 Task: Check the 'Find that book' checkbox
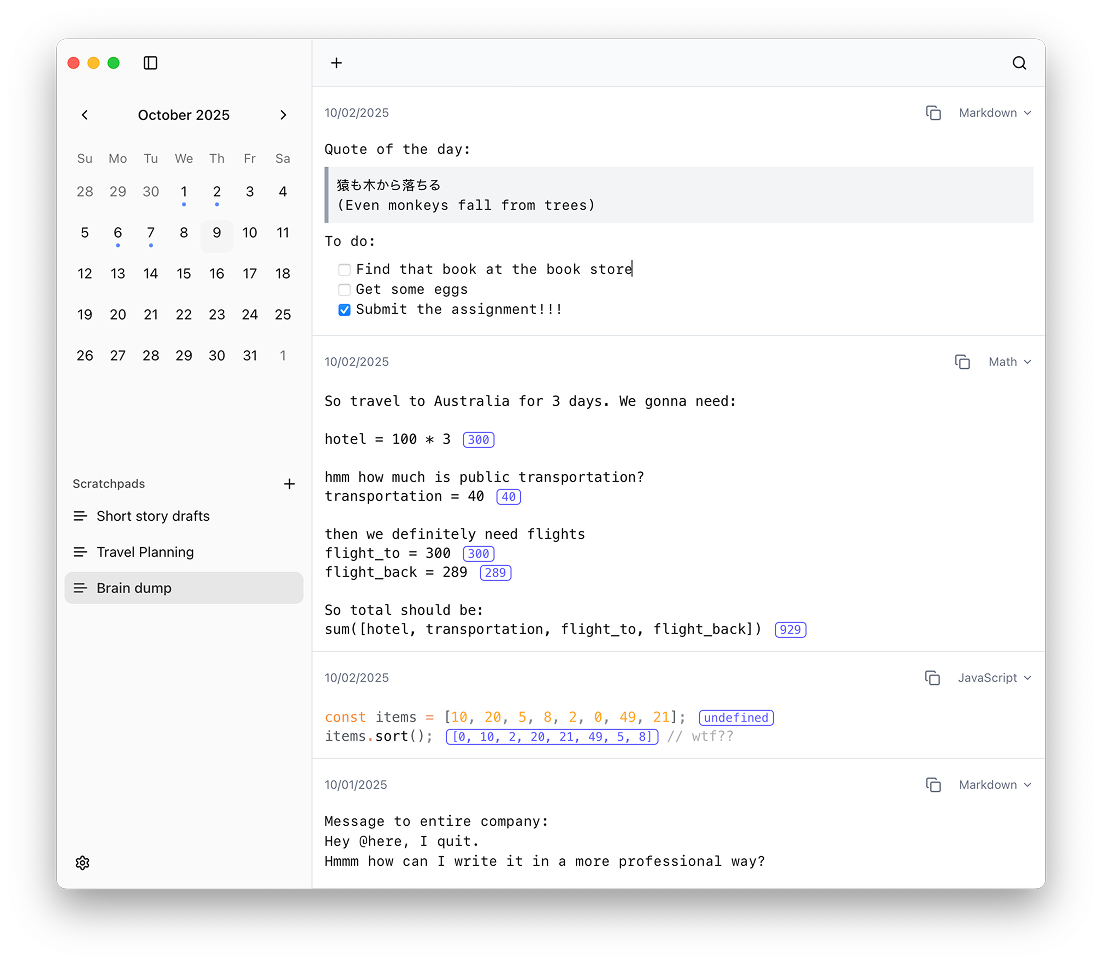pyautogui.click(x=345, y=270)
